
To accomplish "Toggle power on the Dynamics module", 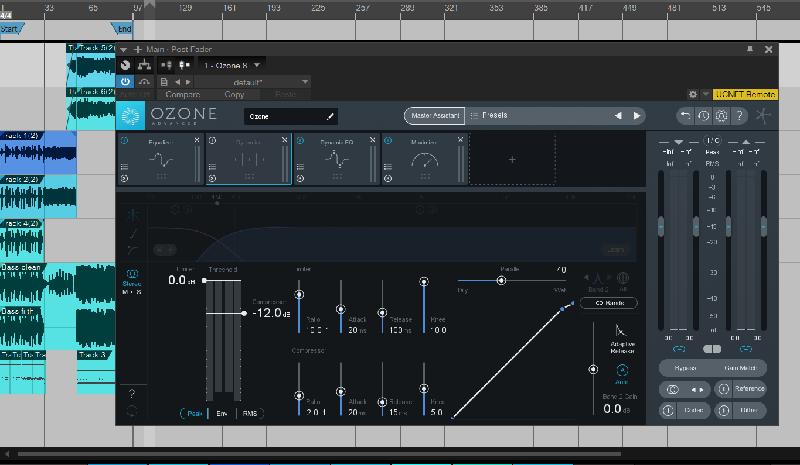I will point(212,140).
